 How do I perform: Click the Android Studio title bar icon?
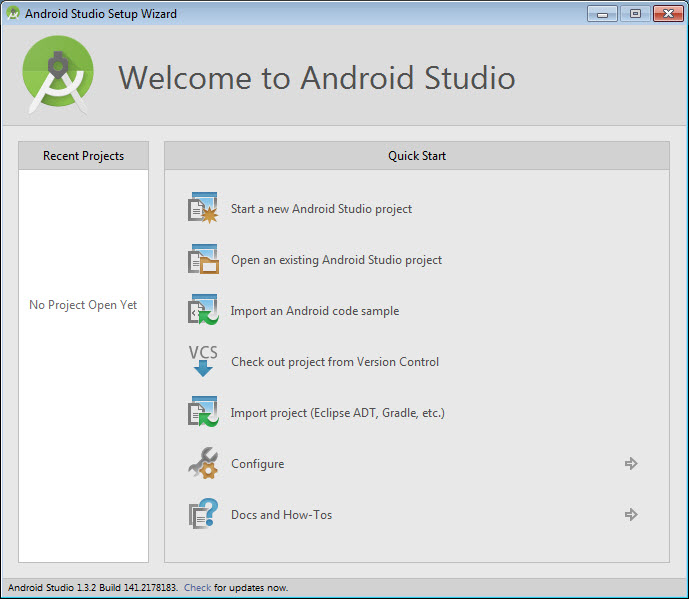13,14
